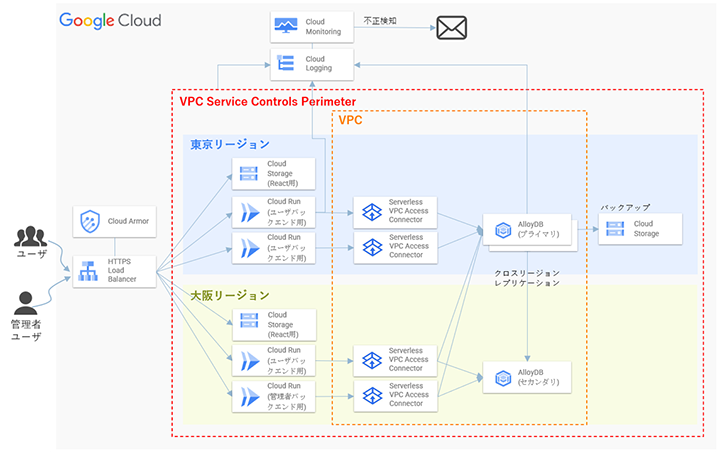Viewport: 720px width, 452px height.
Task: Click VPC connector icon beside 管理者バックエンド Cloud Run
Action: click(372, 396)
